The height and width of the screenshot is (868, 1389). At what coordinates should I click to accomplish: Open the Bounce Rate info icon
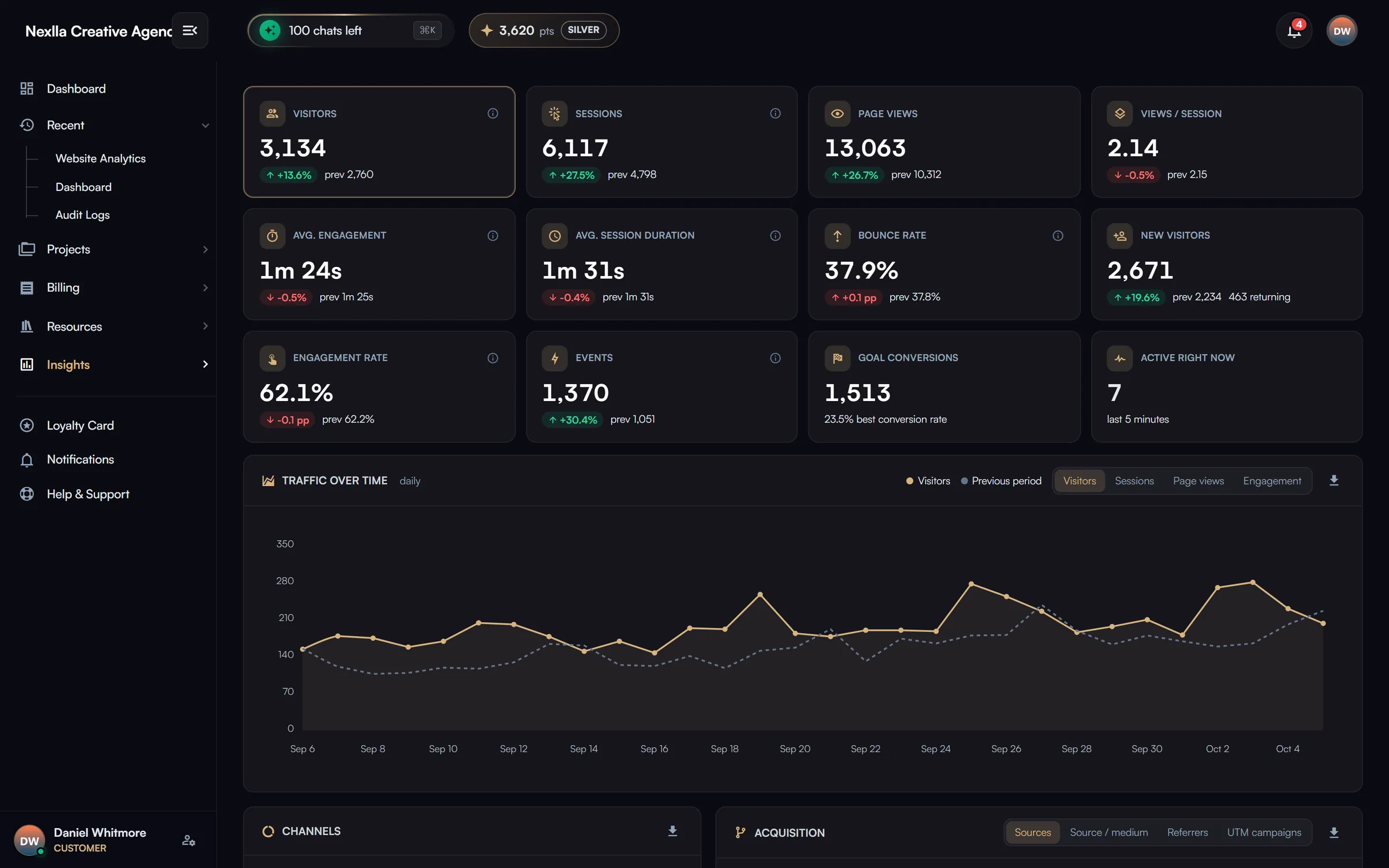pyautogui.click(x=1057, y=236)
